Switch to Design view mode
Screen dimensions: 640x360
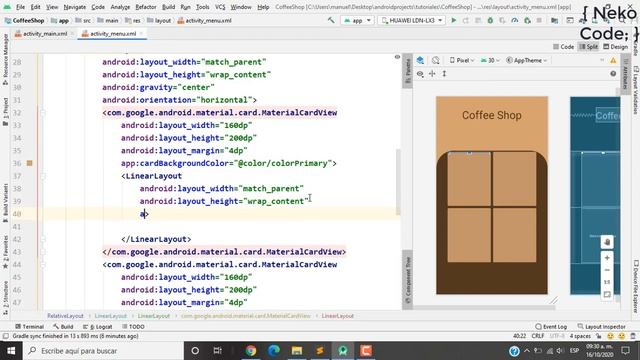pyautogui.click(x=616, y=47)
